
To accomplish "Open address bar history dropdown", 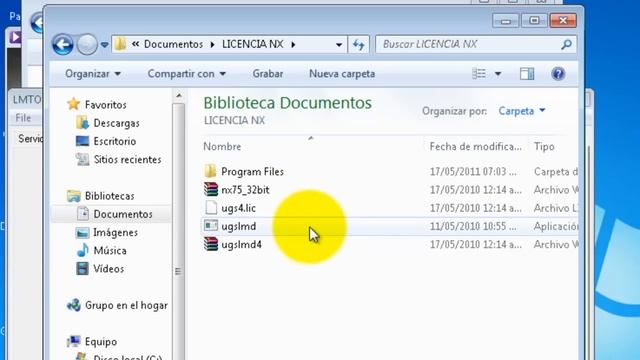I will coord(339,44).
